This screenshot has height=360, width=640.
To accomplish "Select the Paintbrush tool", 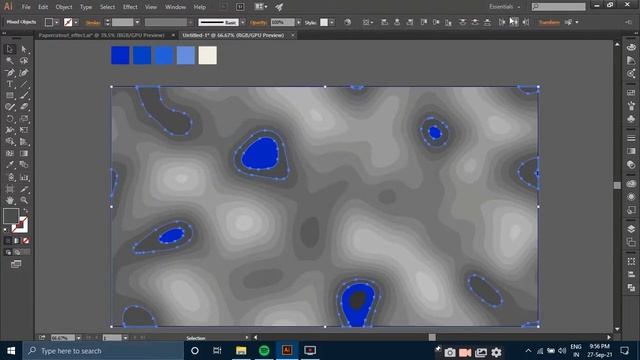I will click(24, 96).
